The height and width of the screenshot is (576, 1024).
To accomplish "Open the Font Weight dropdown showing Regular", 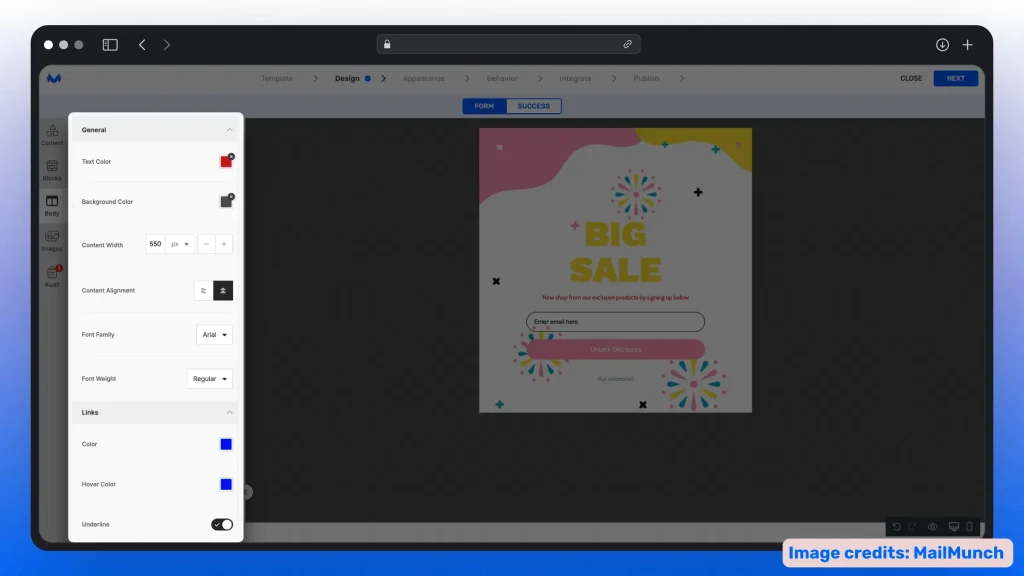I will [x=211, y=379].
